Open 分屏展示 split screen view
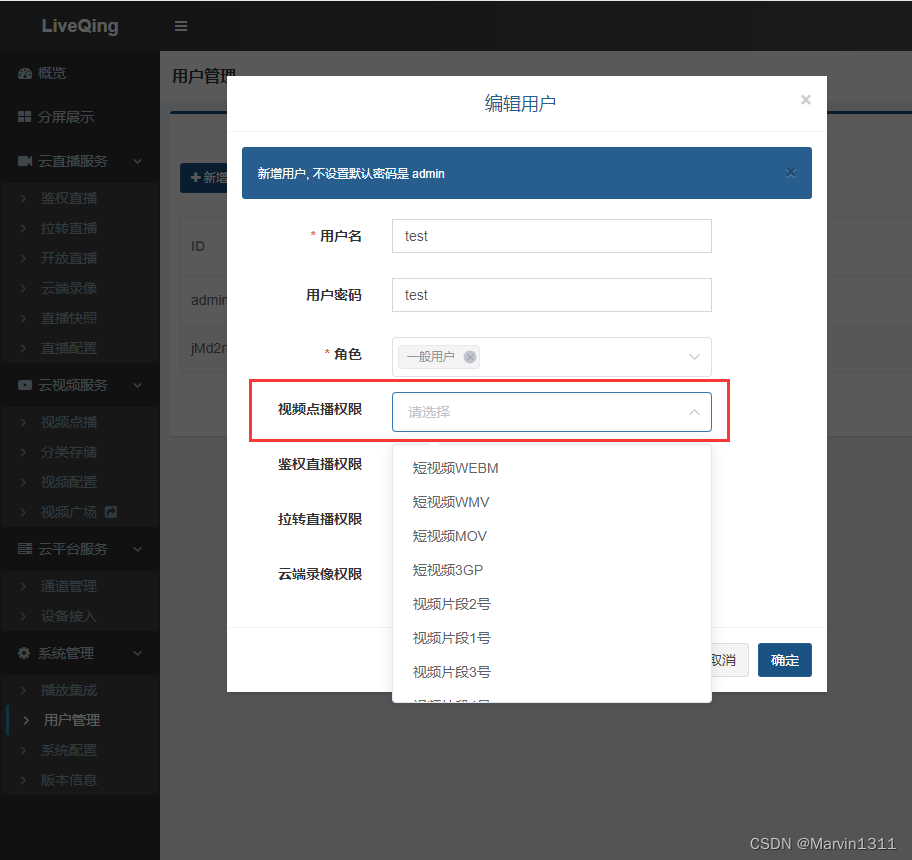Image resolution: width=912 pixels, height=860 pixels. [66, 117]
